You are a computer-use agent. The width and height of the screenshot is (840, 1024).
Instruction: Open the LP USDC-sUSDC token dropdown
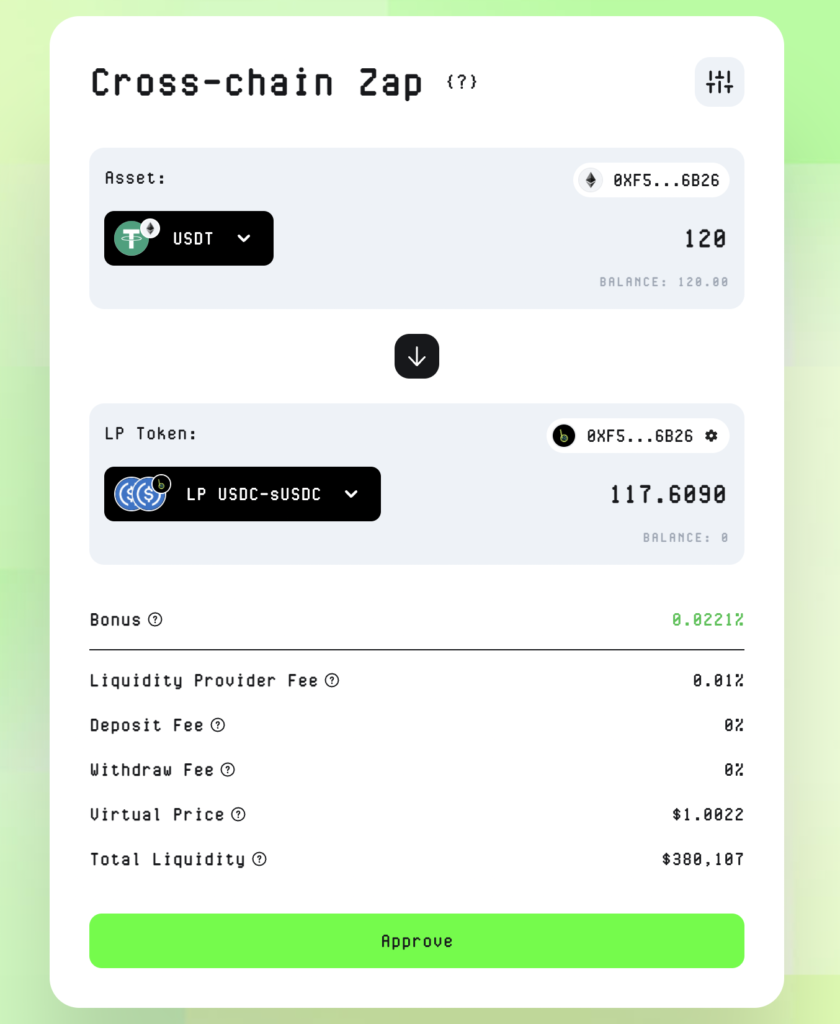point(242,494)
